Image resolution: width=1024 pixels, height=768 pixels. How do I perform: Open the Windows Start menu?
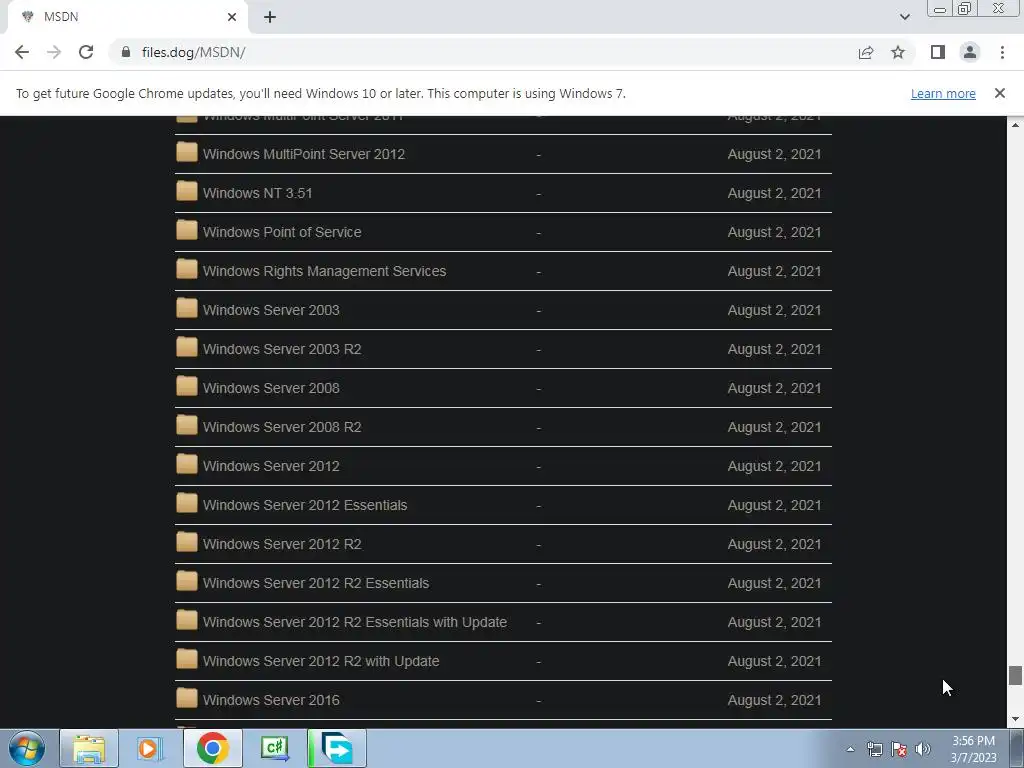(27, 748)
